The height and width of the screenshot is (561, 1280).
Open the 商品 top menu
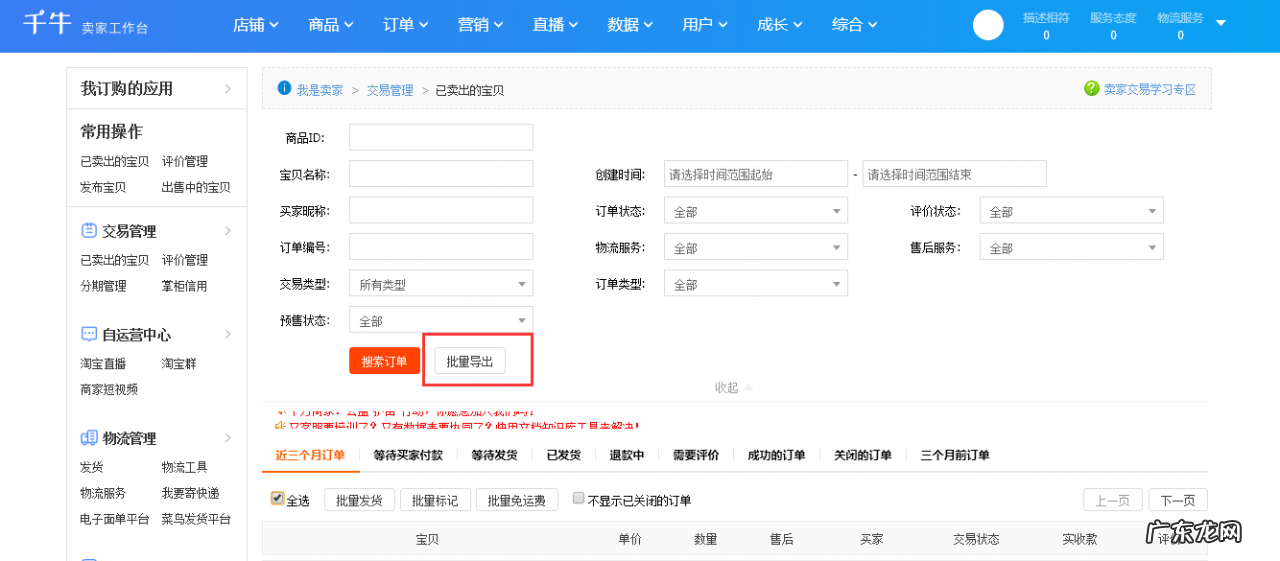click(x=330, y=25)
